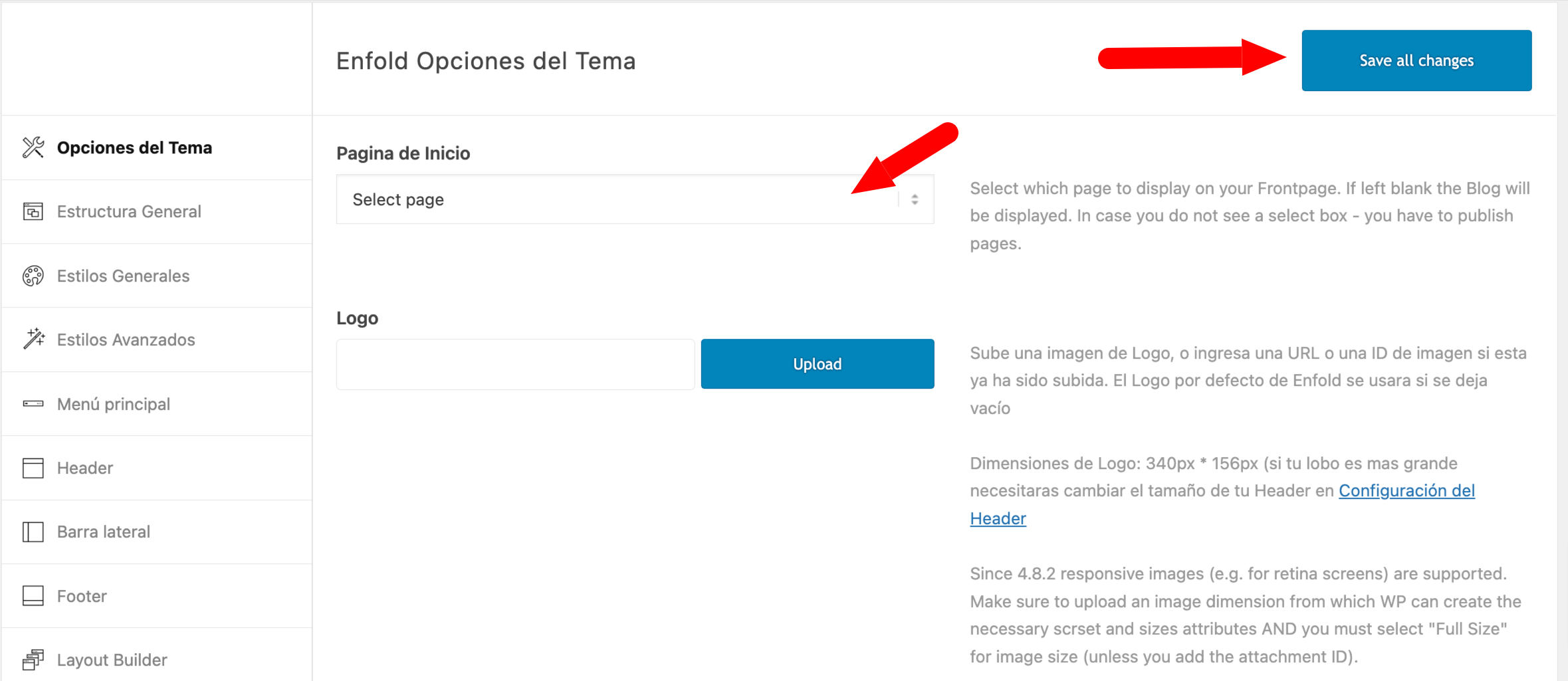This screenshot has height=681, width=1568.
Task: Click the Logo URL input field
Action: pyautogui.click(x=515, y=364)
